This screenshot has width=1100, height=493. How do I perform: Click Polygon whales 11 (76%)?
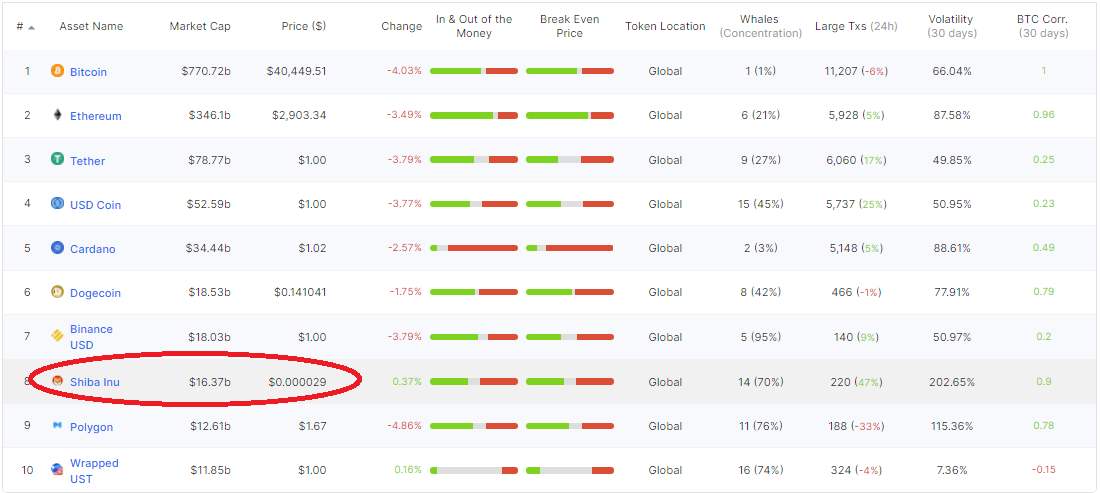tap(760, 426)
